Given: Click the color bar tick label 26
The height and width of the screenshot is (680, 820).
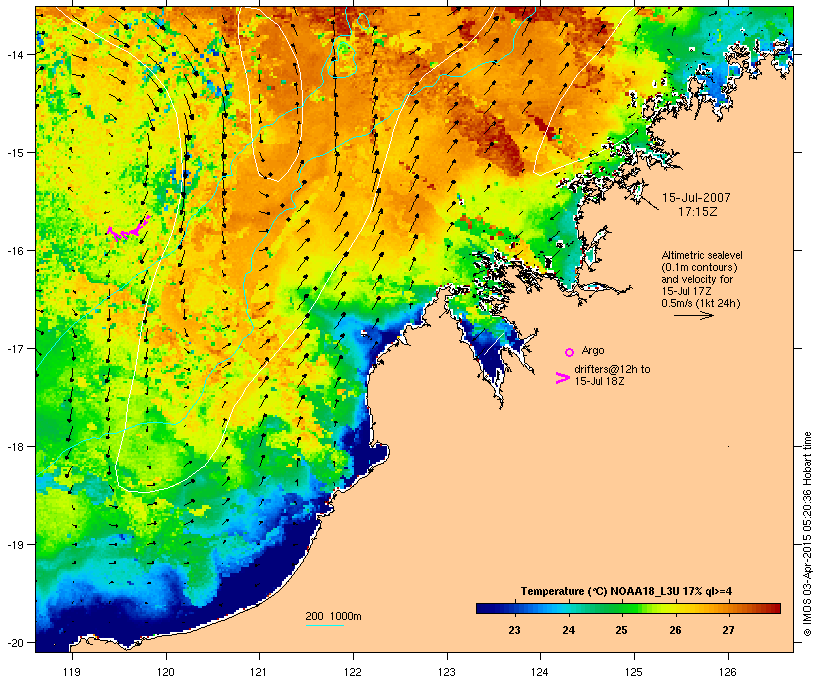Looking at the screenshot, I should [x=675, y=630].
